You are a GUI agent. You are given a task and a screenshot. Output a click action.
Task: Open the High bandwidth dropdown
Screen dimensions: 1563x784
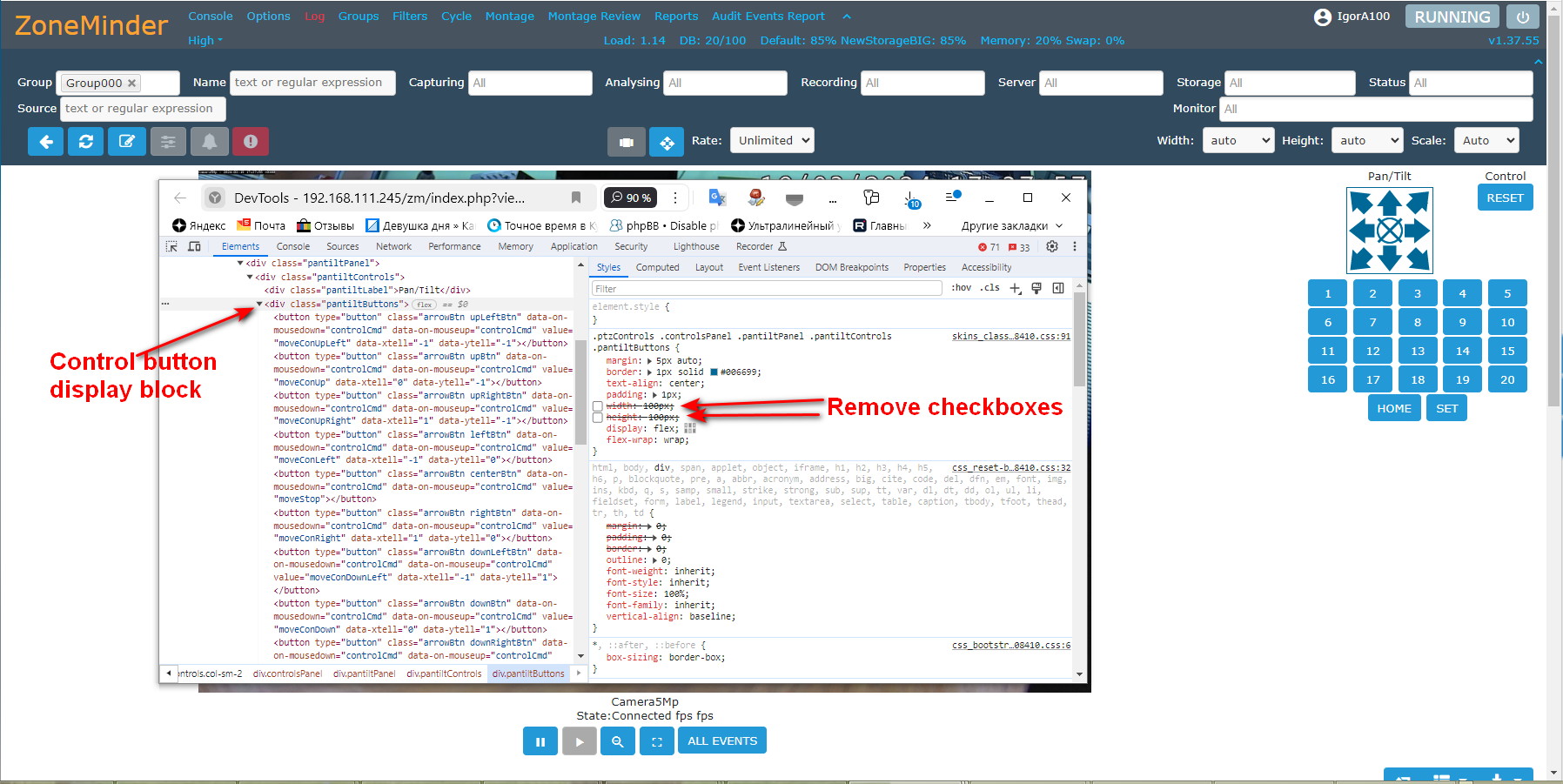pos(205,40)
